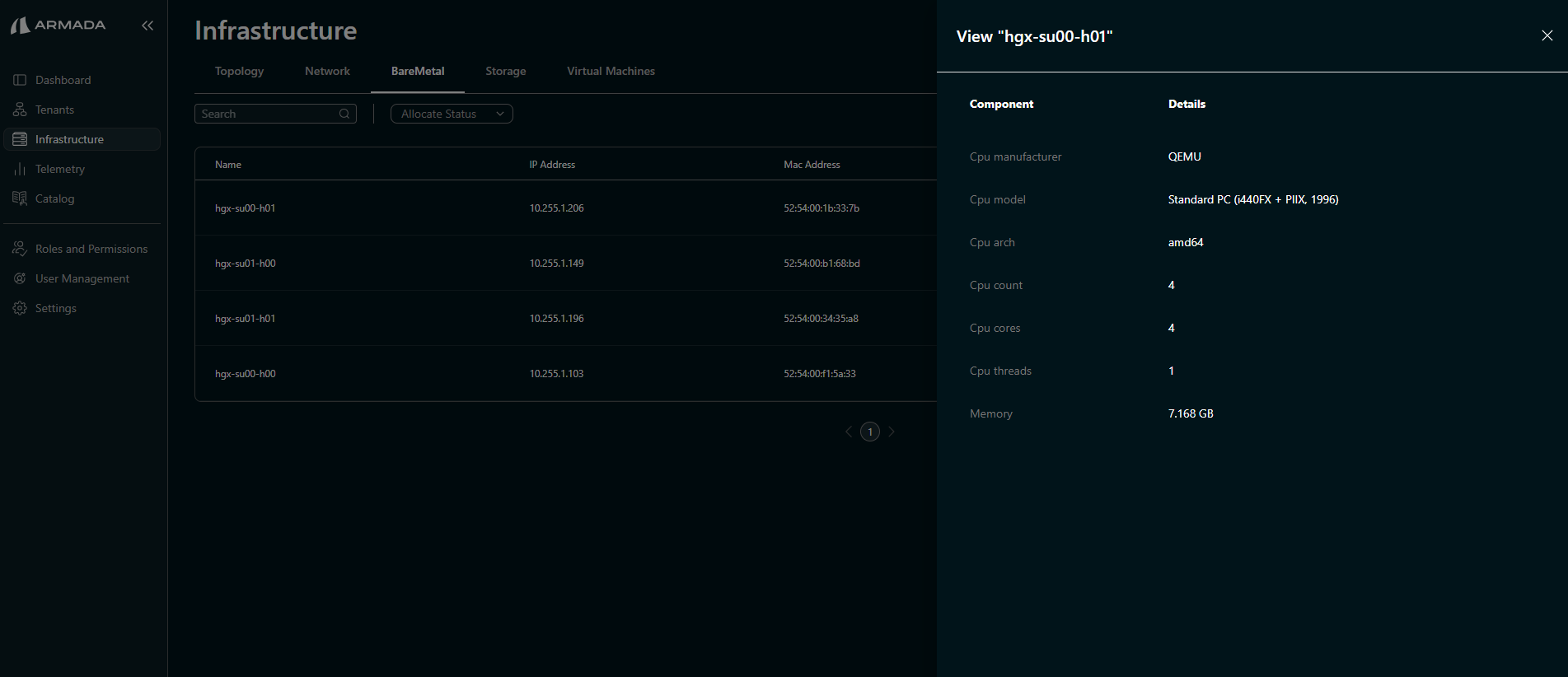The height and width of the screenshot is (677, 1568).
Task: Open the Virtual Machines tab
Action: [611, 72]
